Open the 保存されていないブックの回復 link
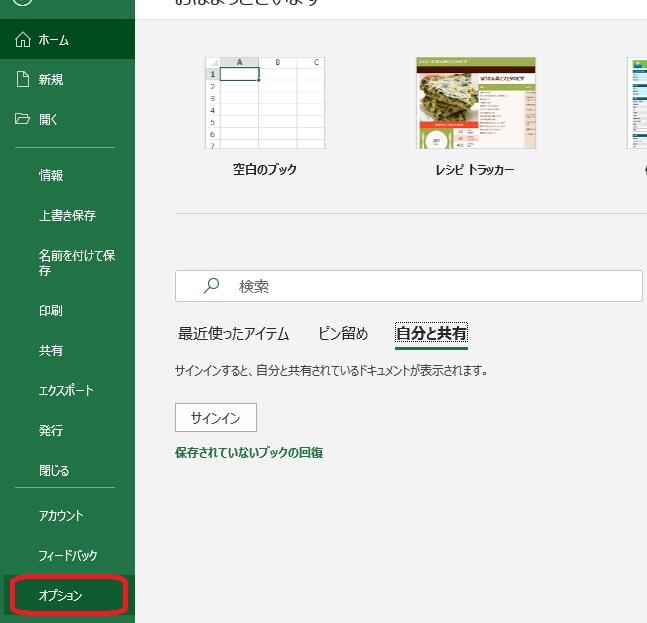Viewport: 647px width, 623px height. (x=249, y=453)
